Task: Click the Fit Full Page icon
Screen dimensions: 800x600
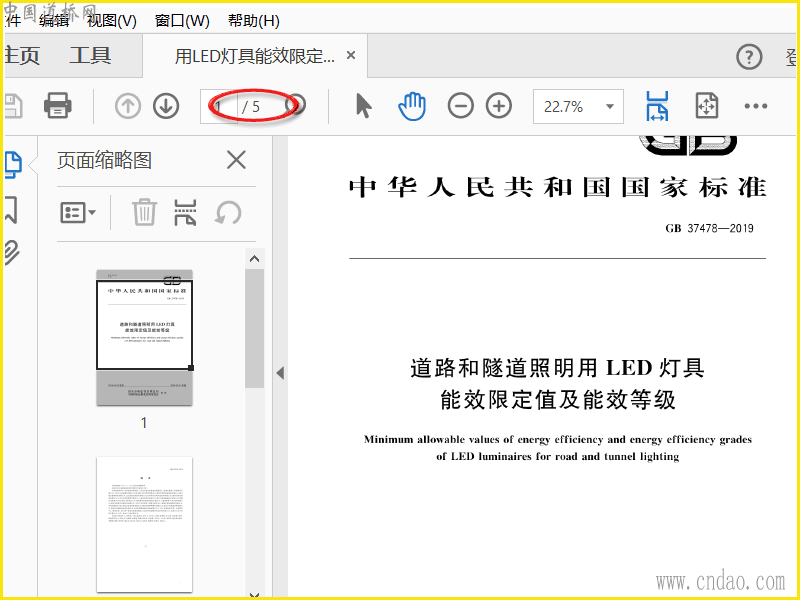Action: [707, 106]
